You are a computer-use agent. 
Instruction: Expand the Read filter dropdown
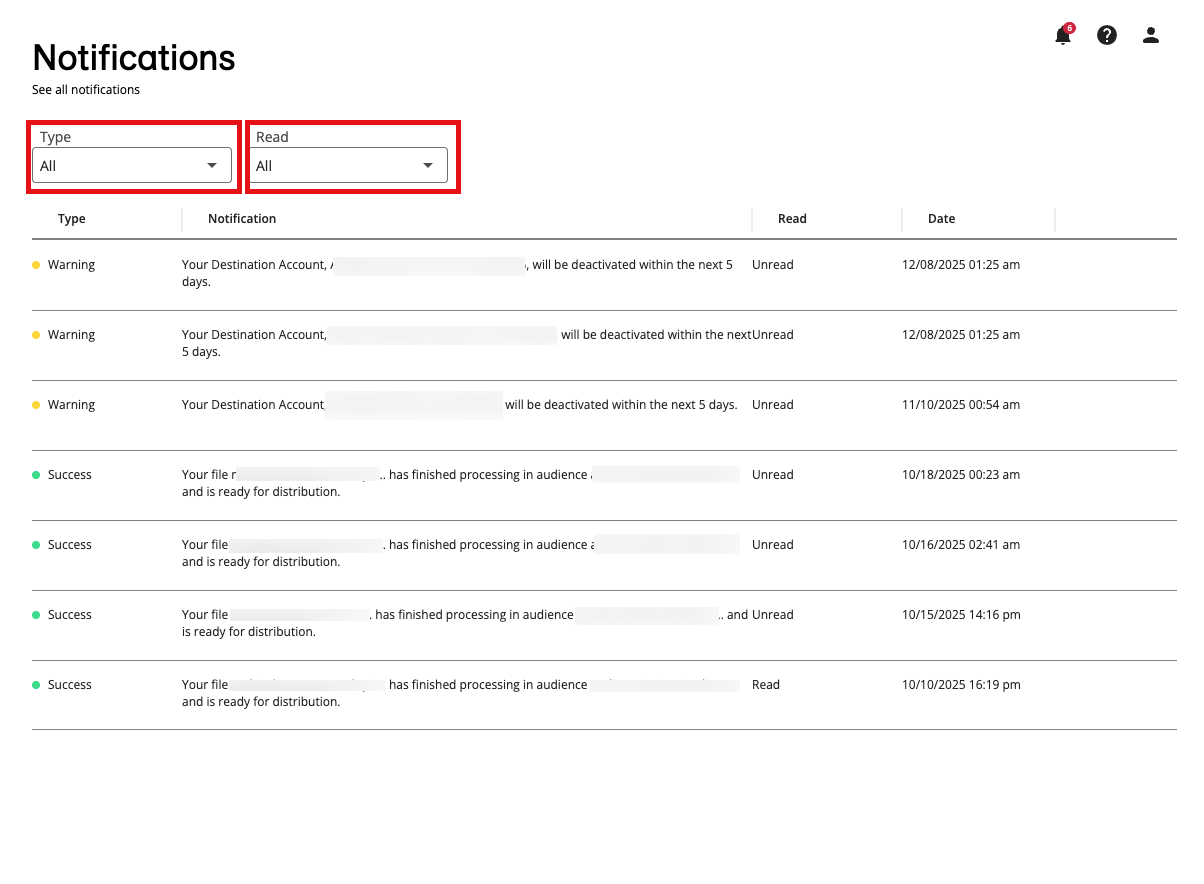coord(348,166)
